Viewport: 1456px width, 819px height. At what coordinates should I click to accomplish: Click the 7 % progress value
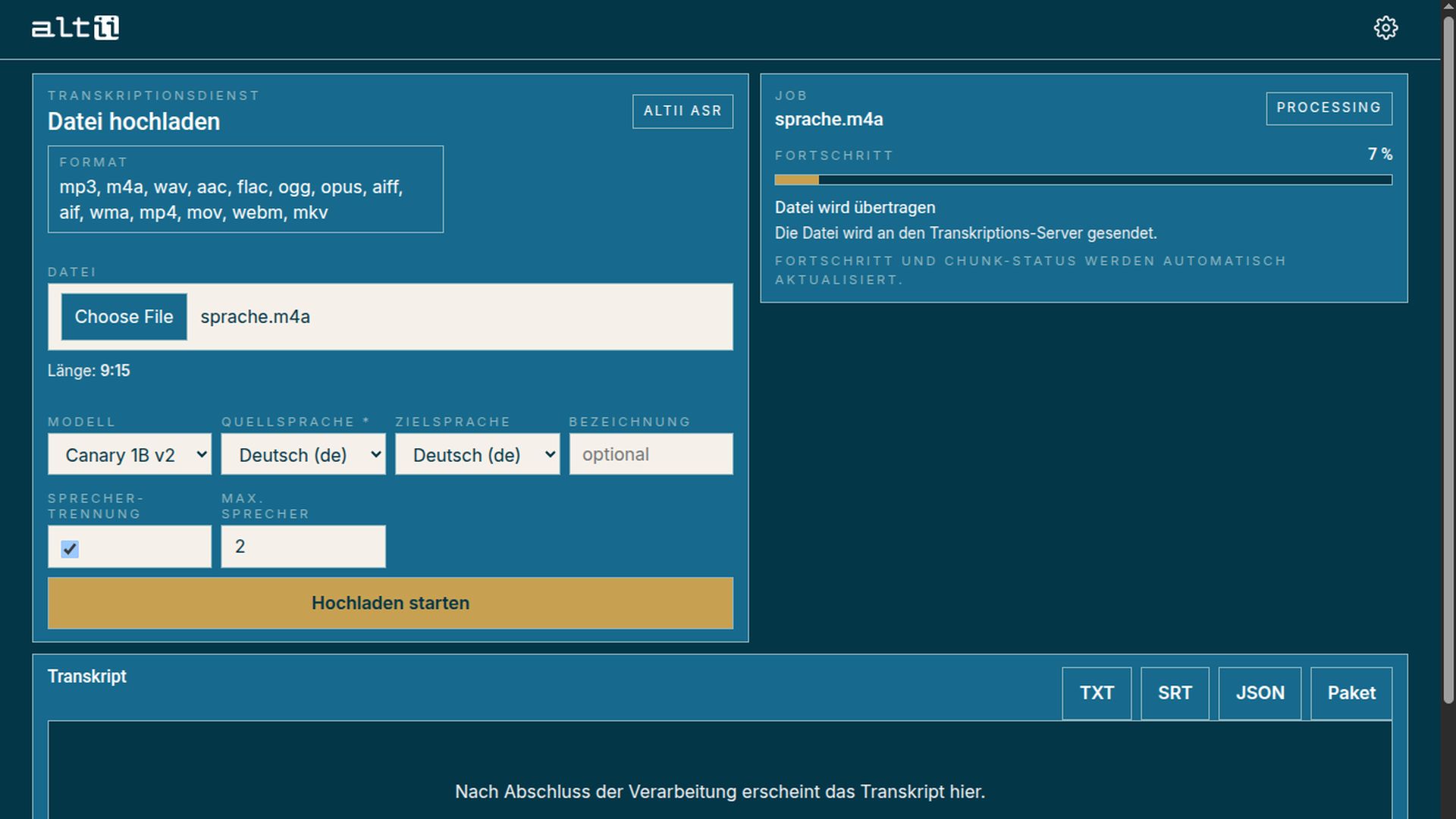pyautogui.click(x=1380, y=154)
